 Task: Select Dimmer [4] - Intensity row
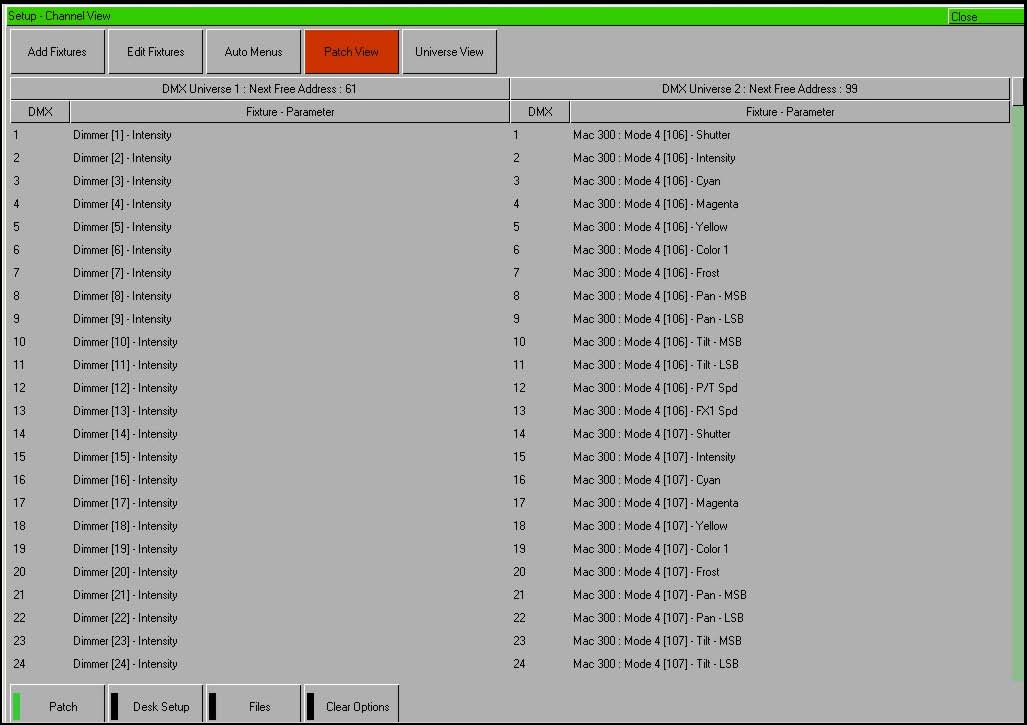(x=259, y=204)
